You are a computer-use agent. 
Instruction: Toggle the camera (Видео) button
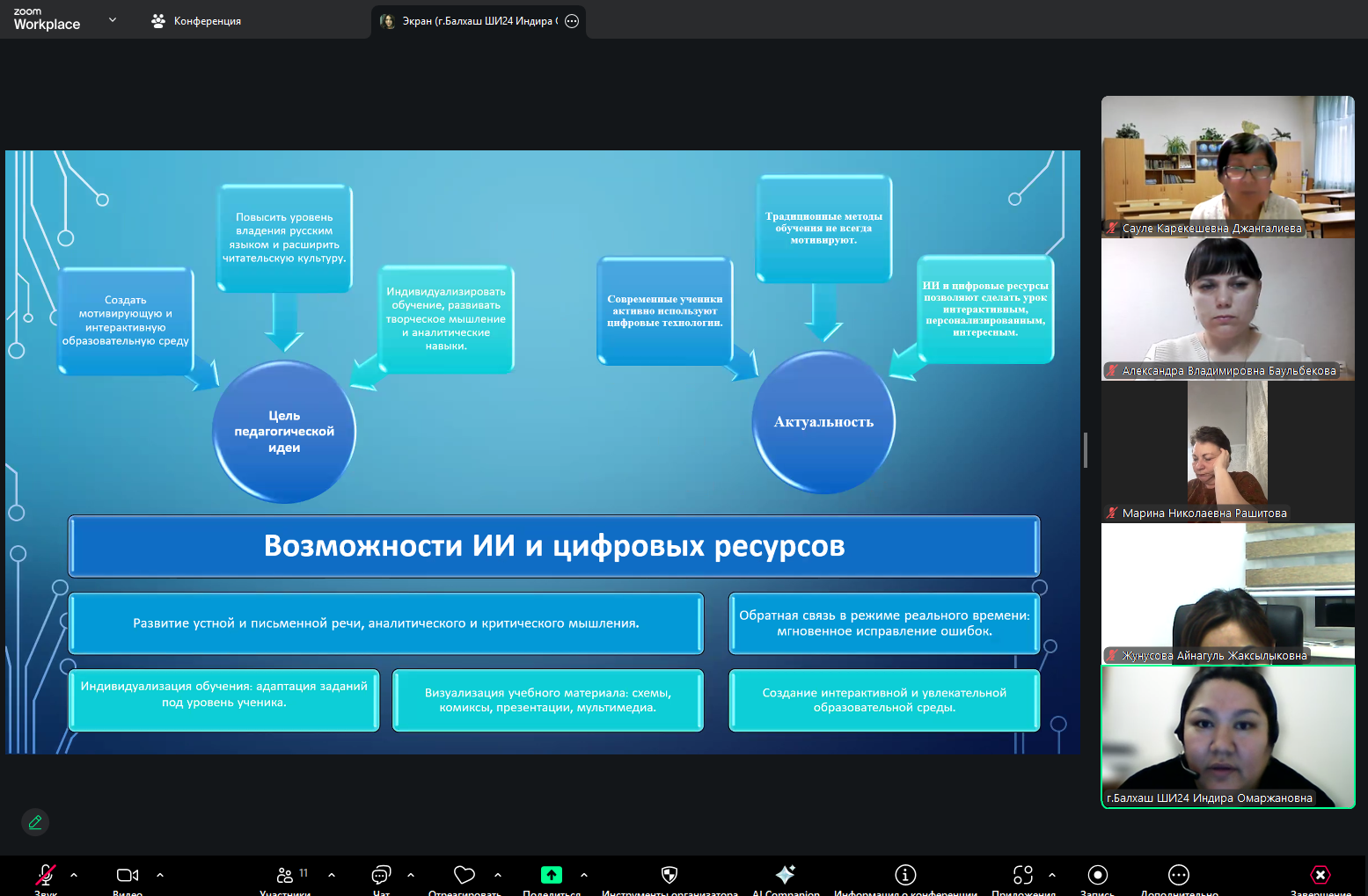coord(128,875)
